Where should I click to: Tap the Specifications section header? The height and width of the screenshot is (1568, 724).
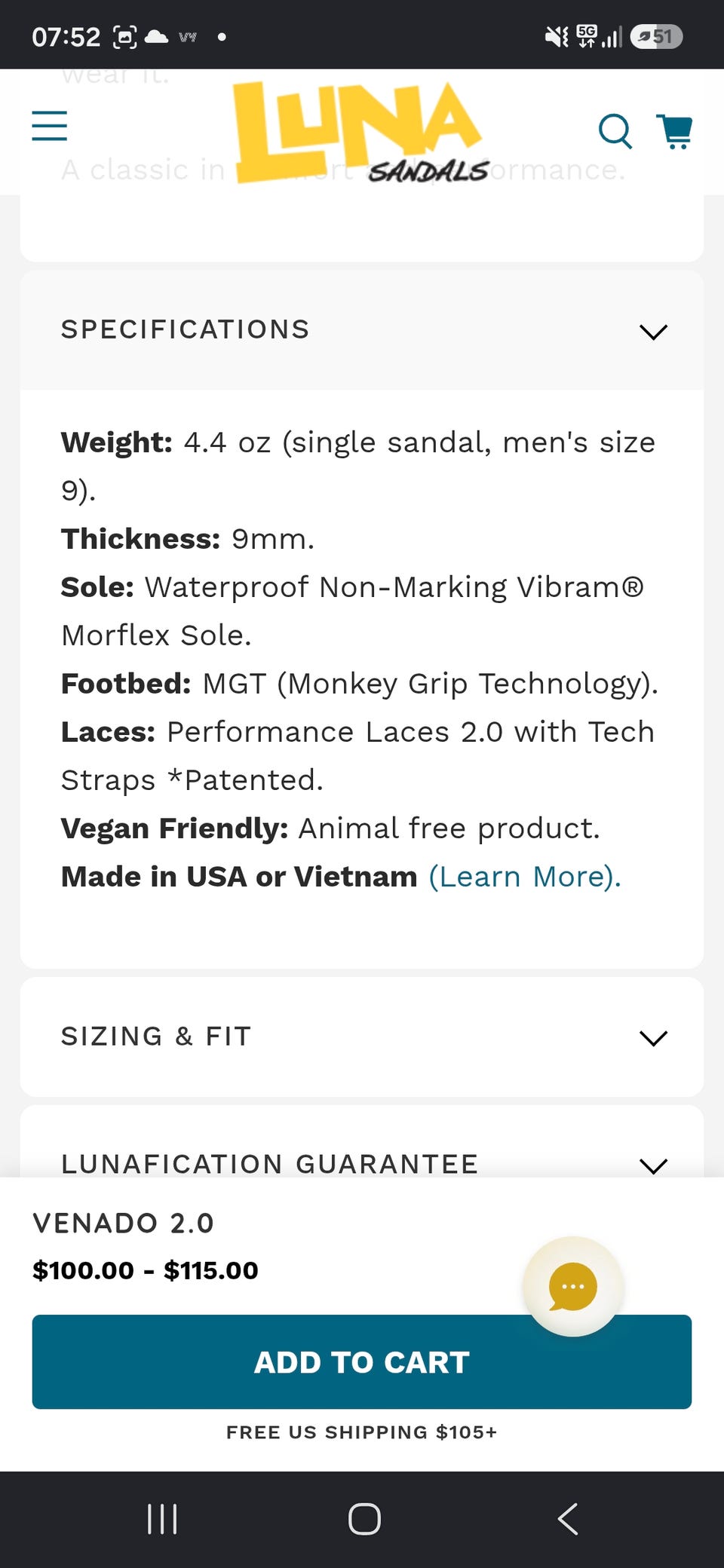click(x=362, y=330)
